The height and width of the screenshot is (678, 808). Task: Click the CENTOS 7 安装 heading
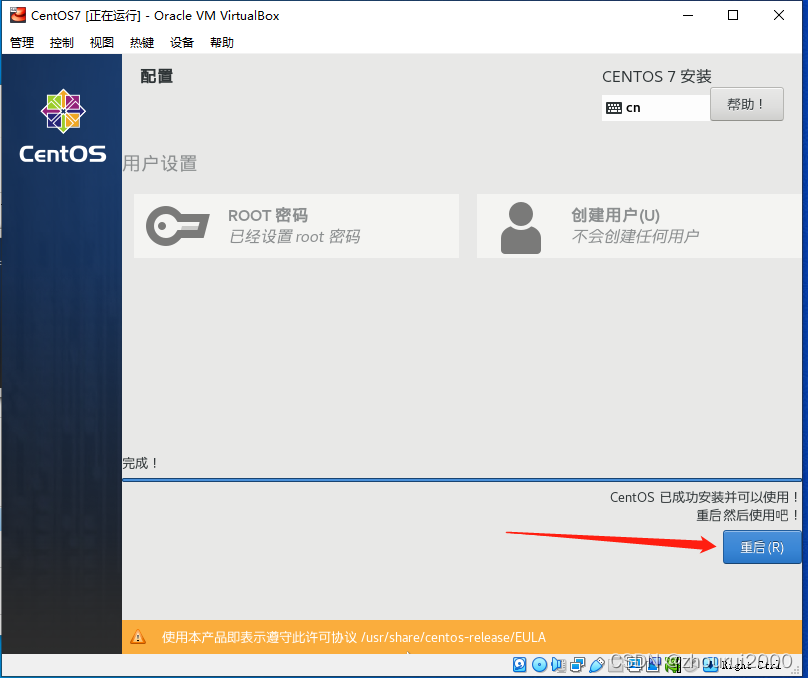pos(656,77)
